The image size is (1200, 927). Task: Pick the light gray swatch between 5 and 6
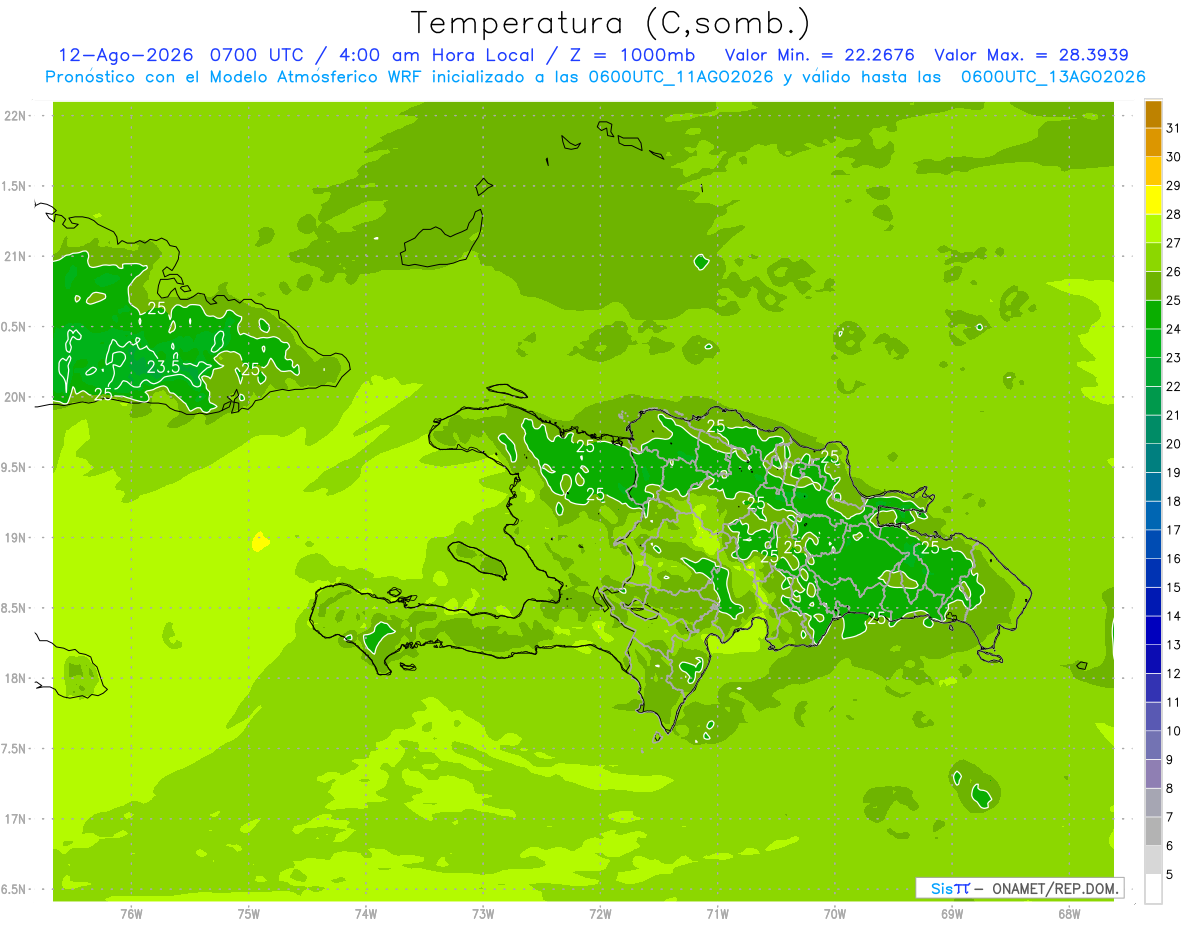(x=1153, y=860)
